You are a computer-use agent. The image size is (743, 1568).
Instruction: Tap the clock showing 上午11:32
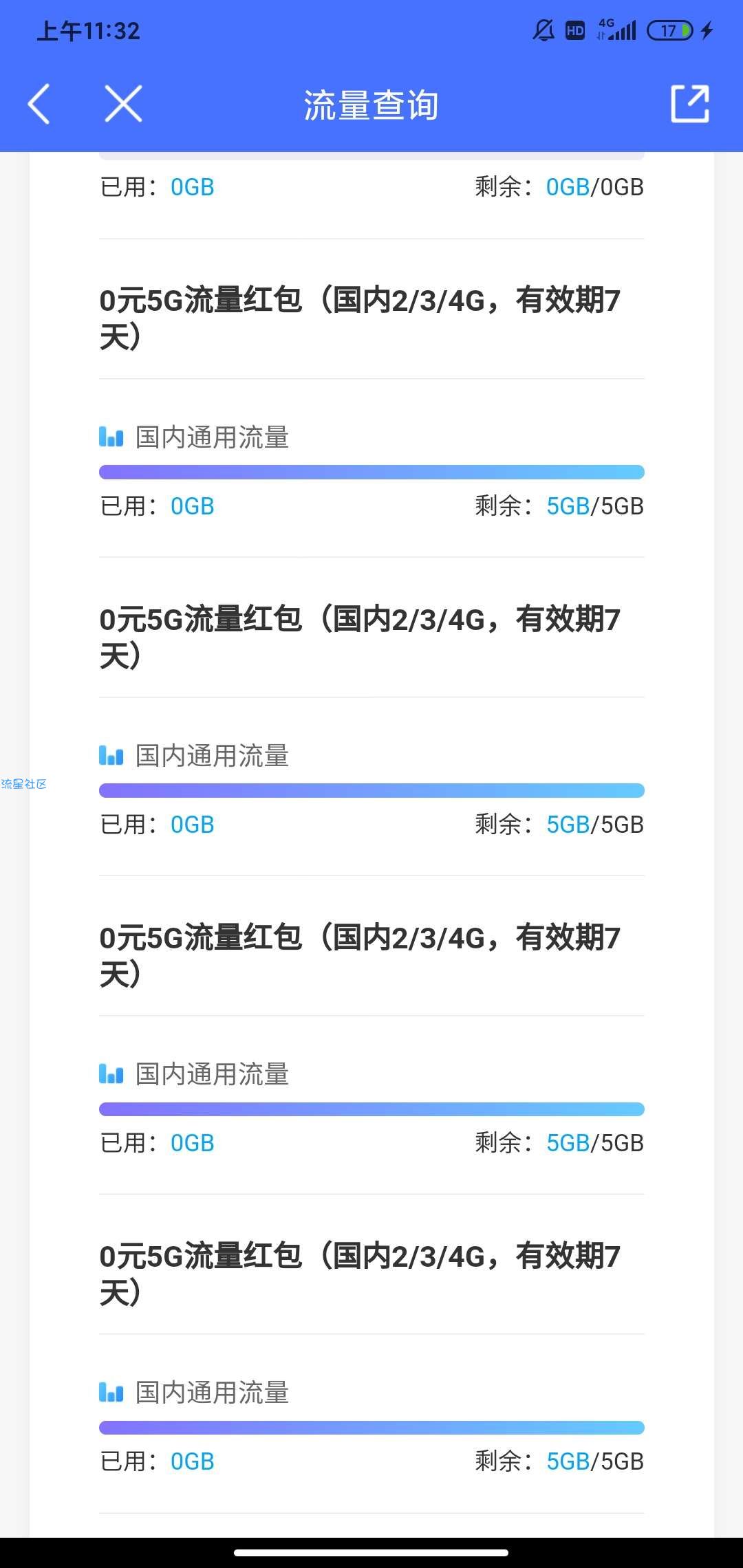click(x=88, y=31)
